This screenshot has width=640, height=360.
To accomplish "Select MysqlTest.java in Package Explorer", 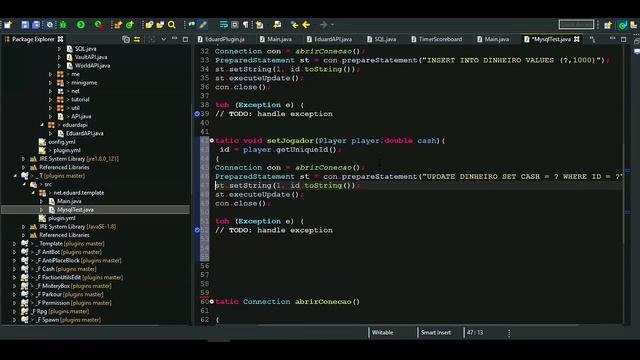I will pos(75,210).
